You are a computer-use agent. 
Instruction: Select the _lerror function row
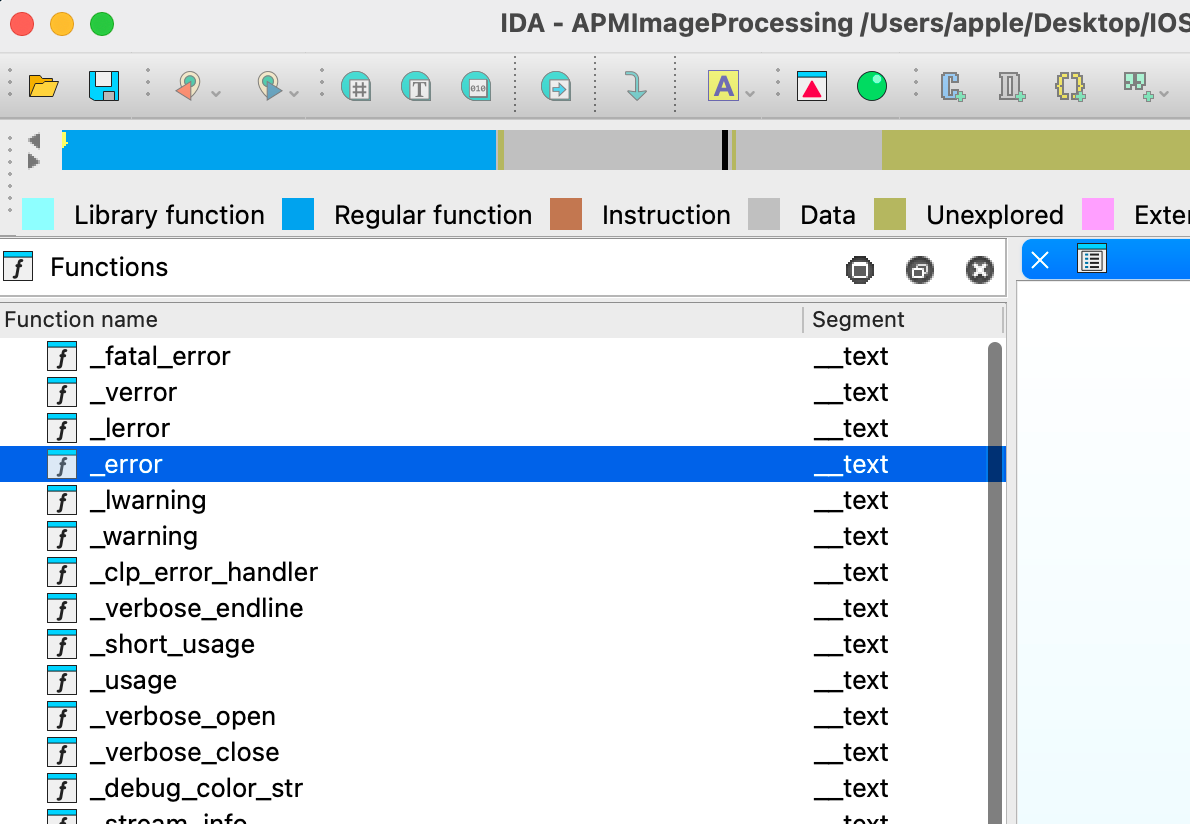493,428
